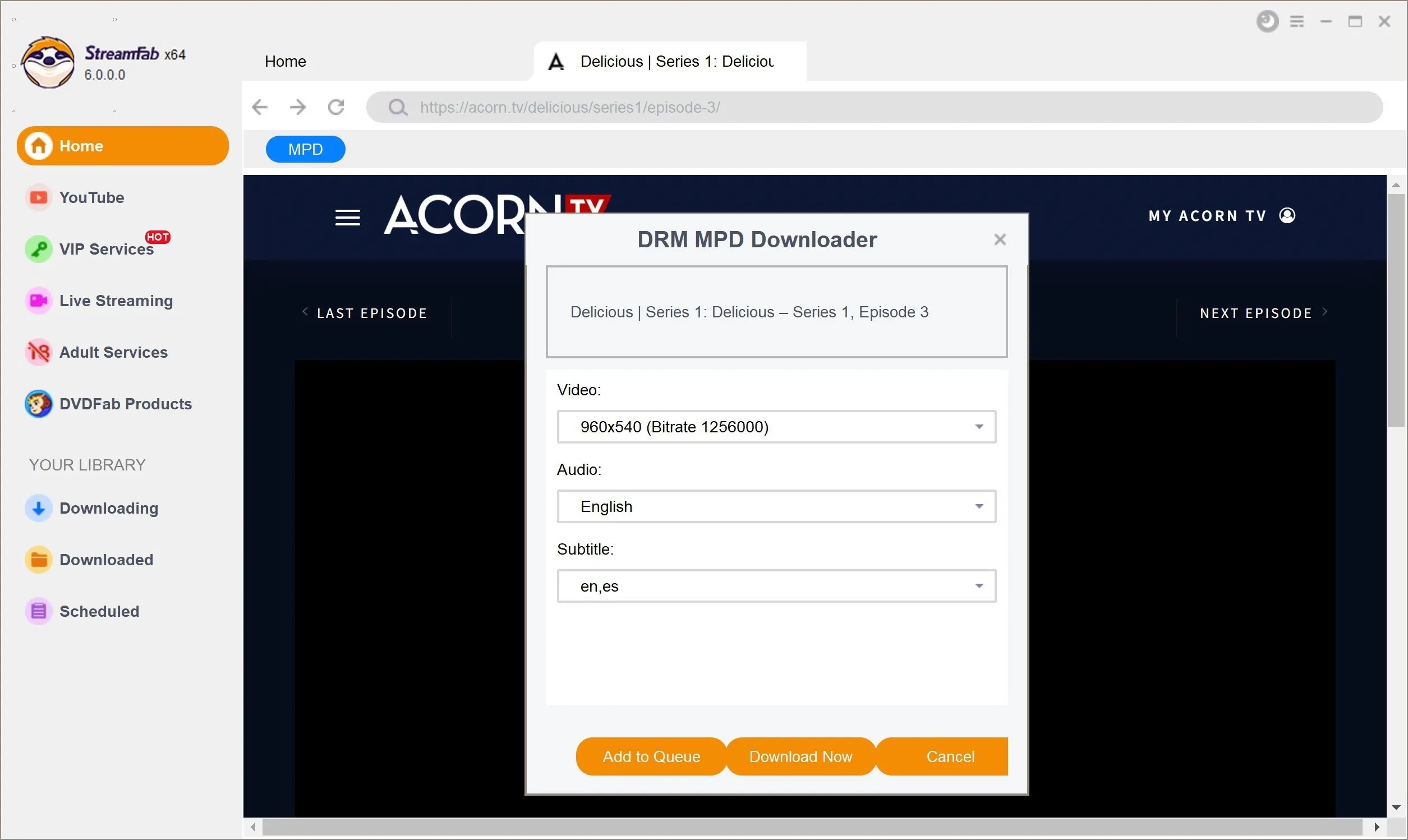1408x840 pixels.
Task: Click the Live Streaming icon
Action: tap(37, 300)
